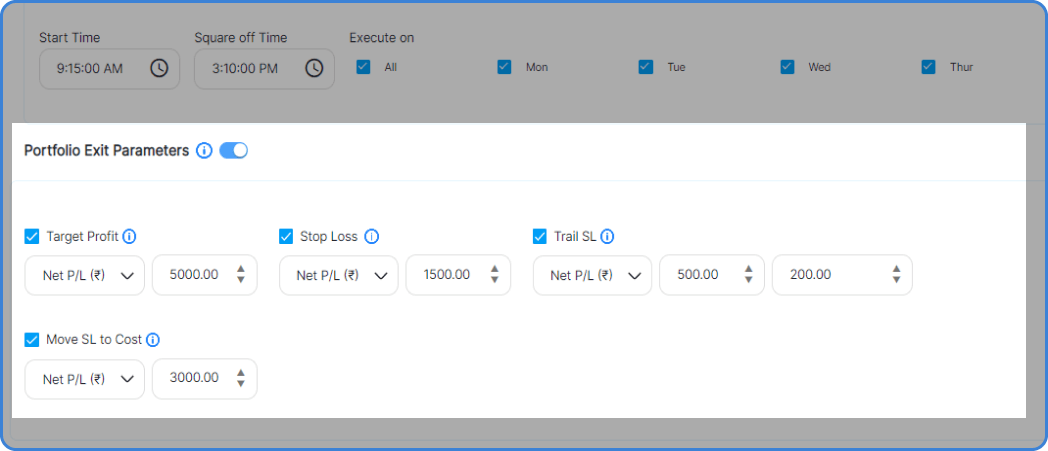The image size is (1048, 451).
Task: Open Target Profit Net P/L dropdown
Action: click(85, 275)
